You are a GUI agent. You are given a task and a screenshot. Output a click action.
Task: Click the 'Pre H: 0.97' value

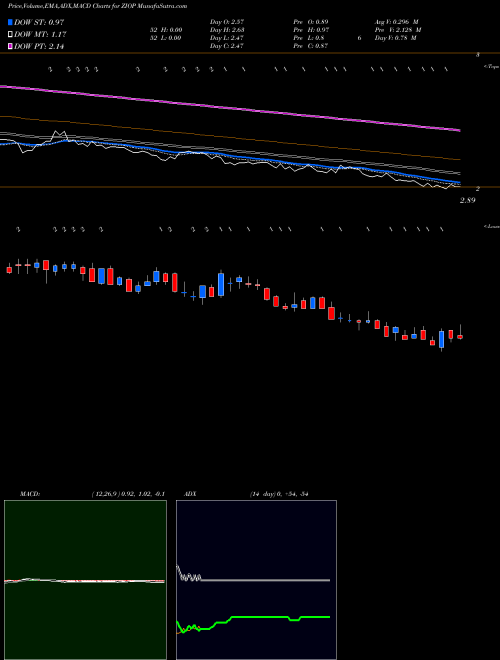click(x=311, y=30)
